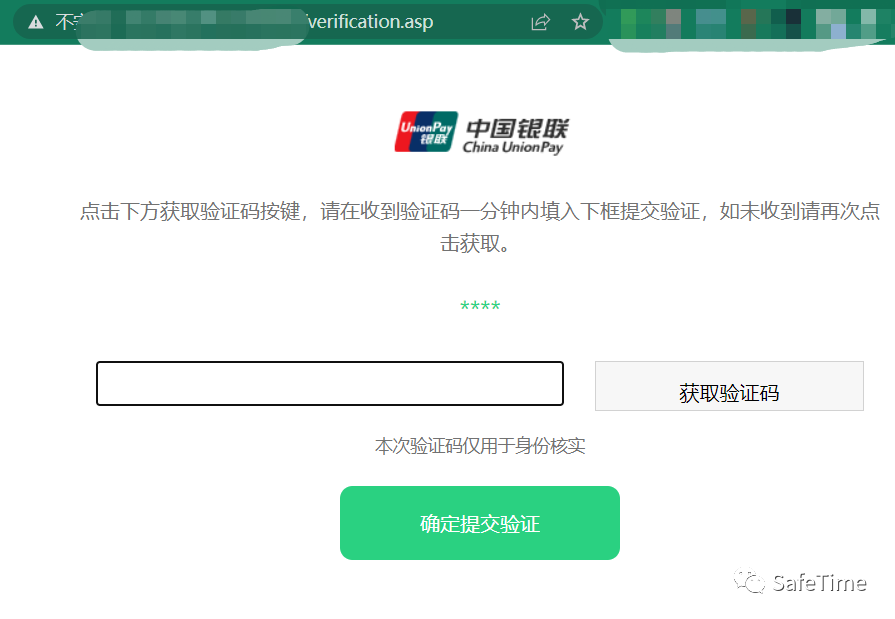The width and height of the screenshot is (895, 619).
Task: Click the 点击下方获取验证码按键 instruction line
Action: [190, 212]
